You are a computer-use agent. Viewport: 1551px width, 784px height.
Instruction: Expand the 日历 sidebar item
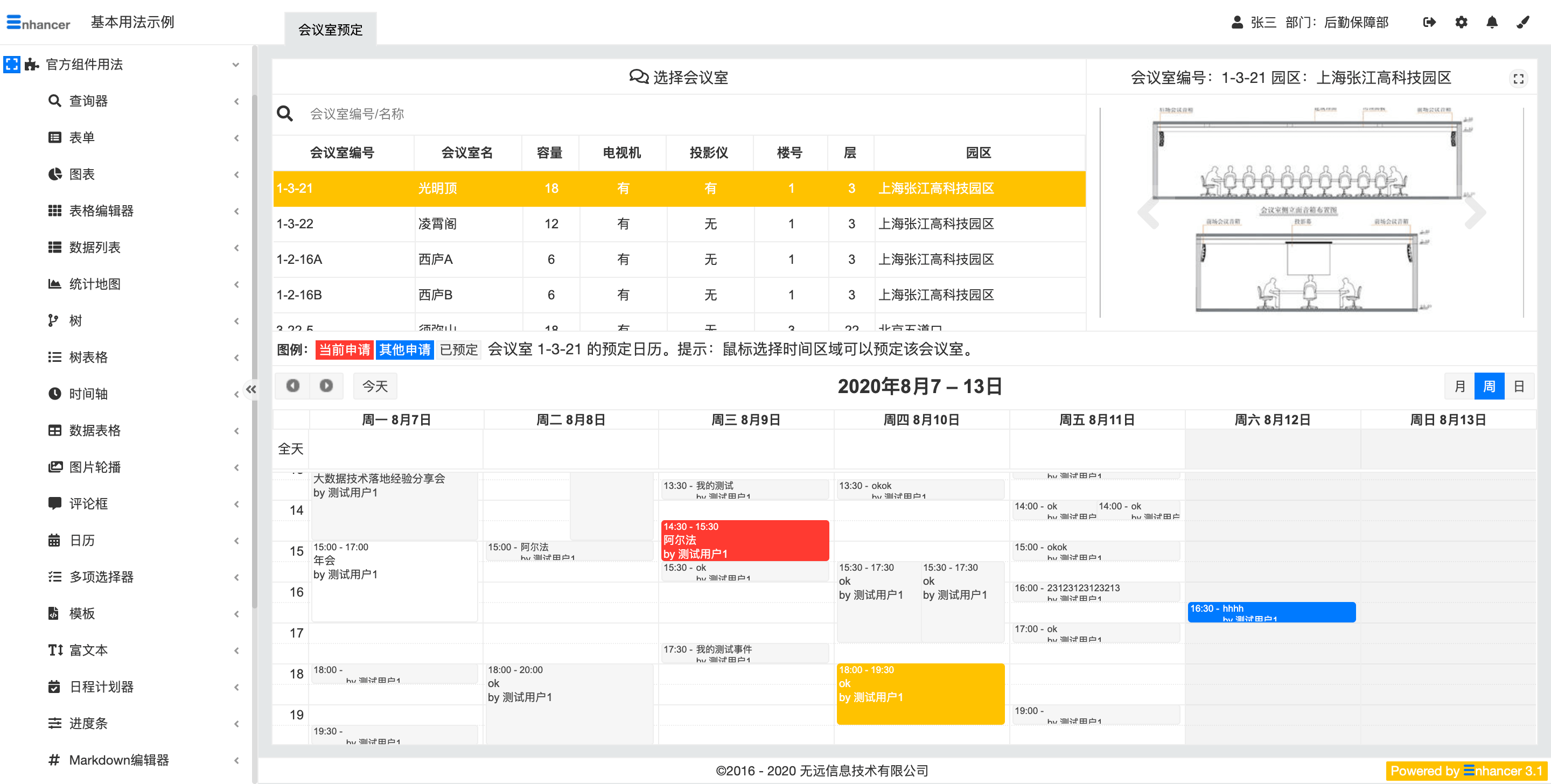[x=82, y=540]
